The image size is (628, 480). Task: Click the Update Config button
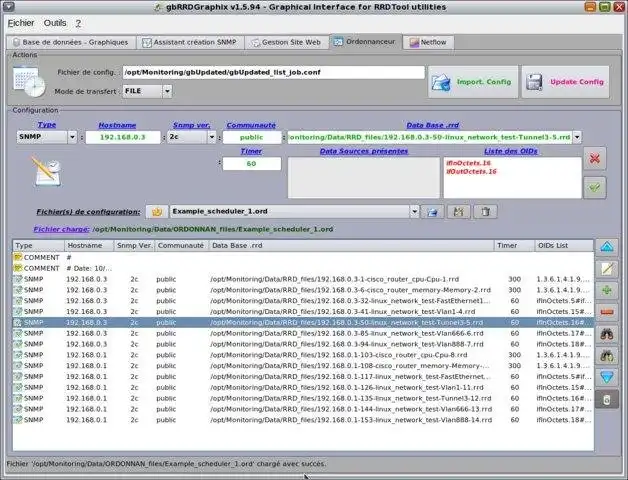point(566,82)
